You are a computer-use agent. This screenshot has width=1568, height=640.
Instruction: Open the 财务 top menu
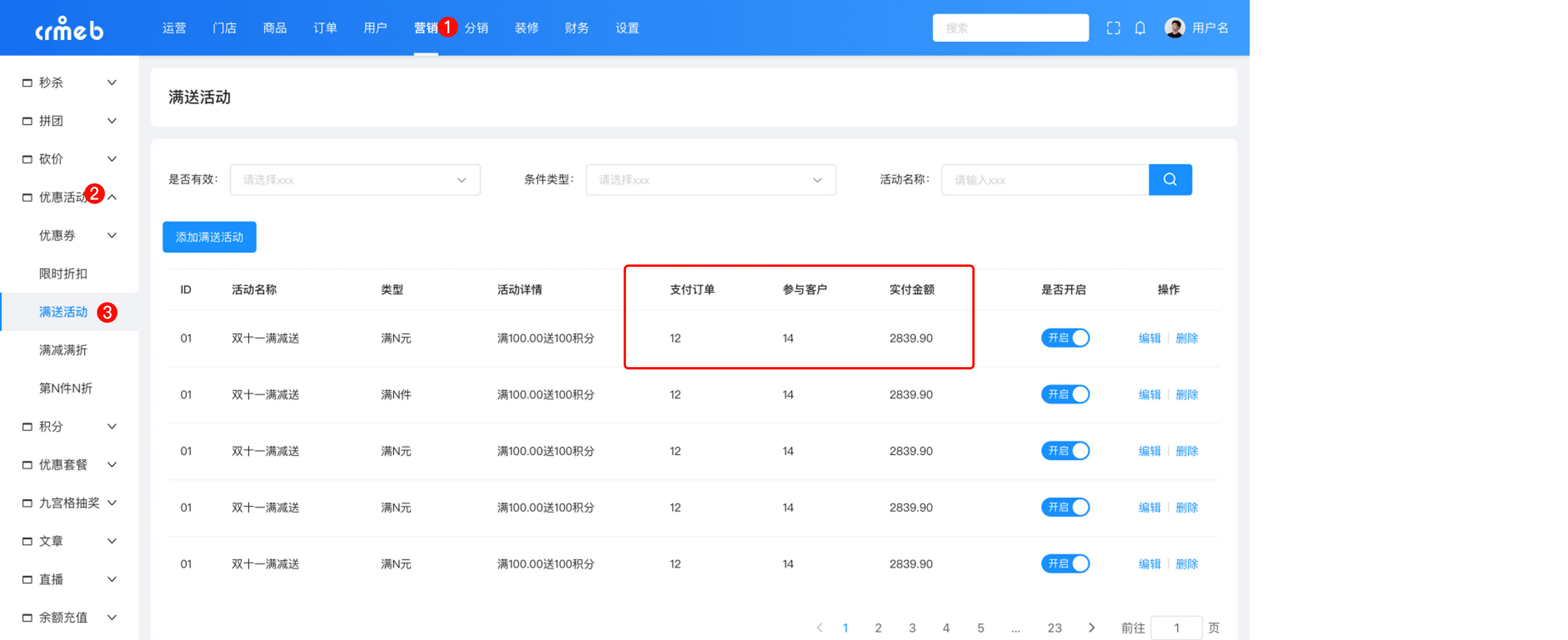click(x=577, y=28)
